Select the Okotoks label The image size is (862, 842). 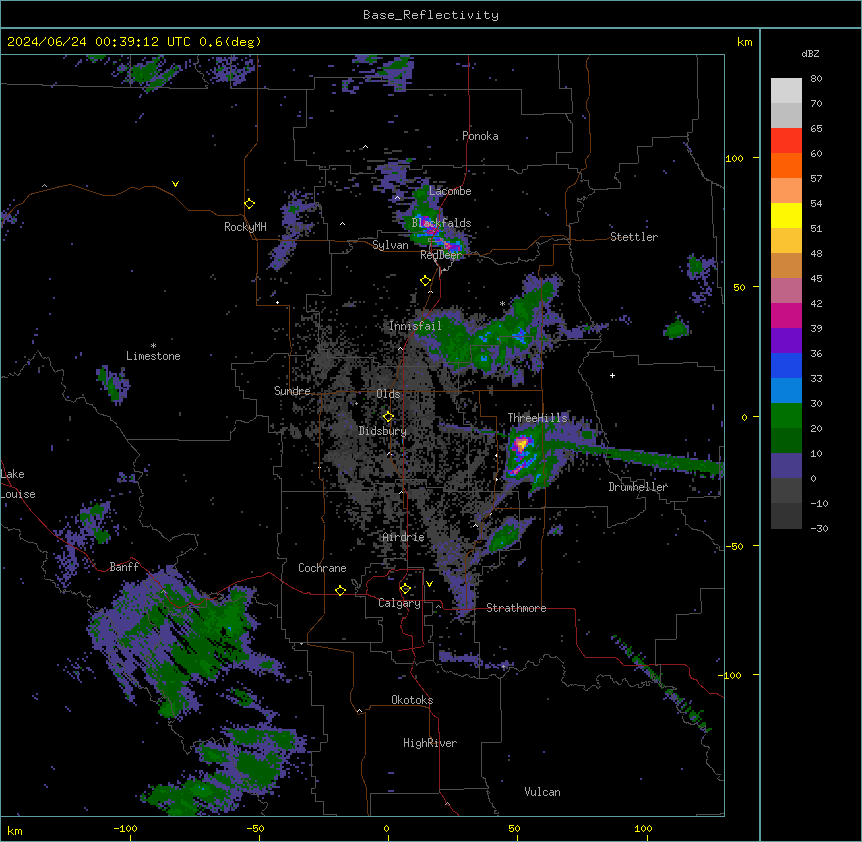click(x=412, y=700)
